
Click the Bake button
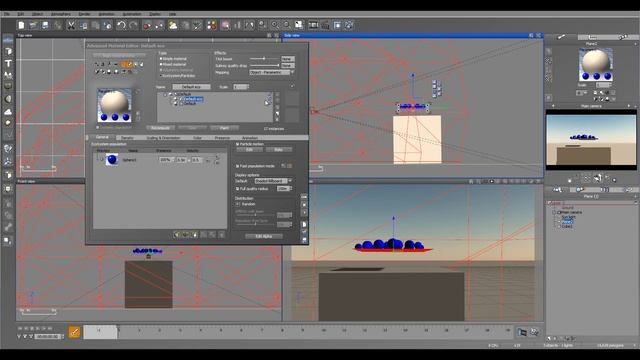(279, 150)
